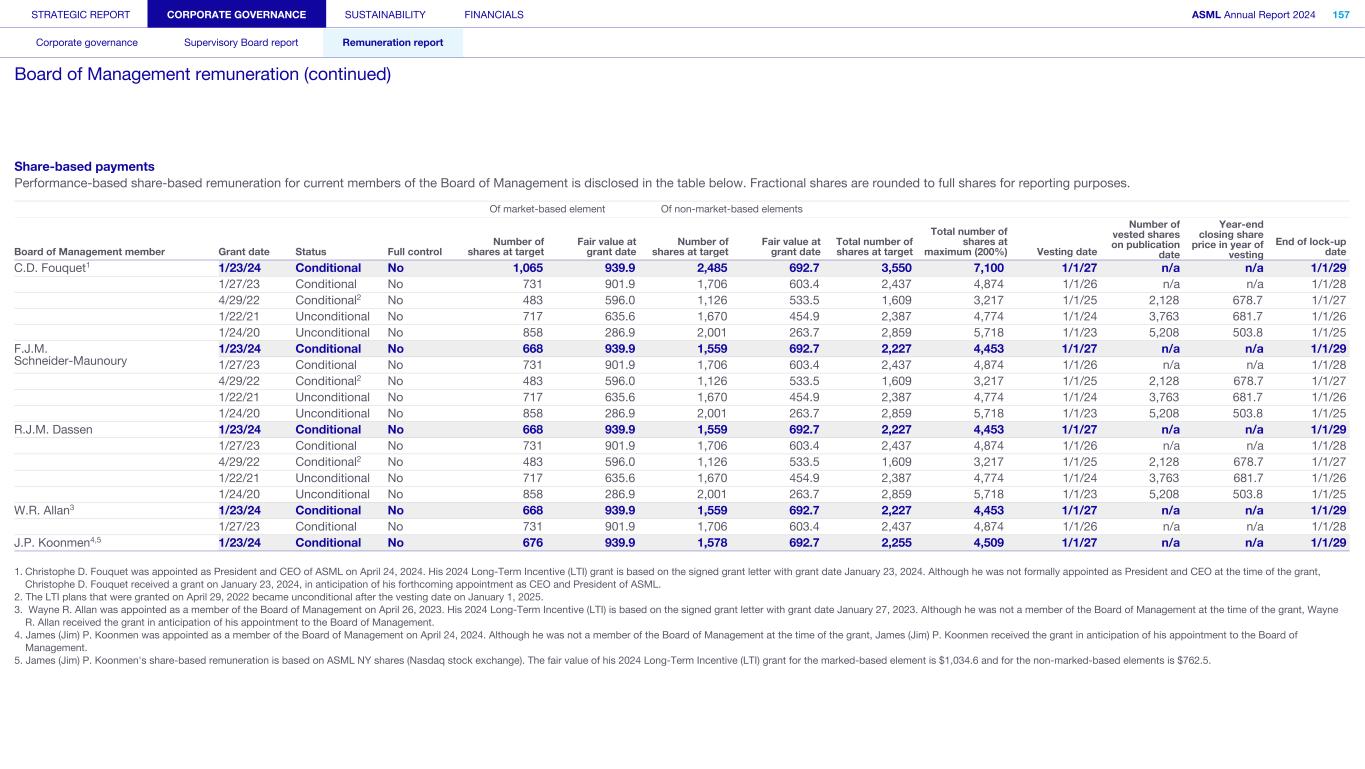Go to the Financials tab
1365x769 pixels.
(493, 14)
